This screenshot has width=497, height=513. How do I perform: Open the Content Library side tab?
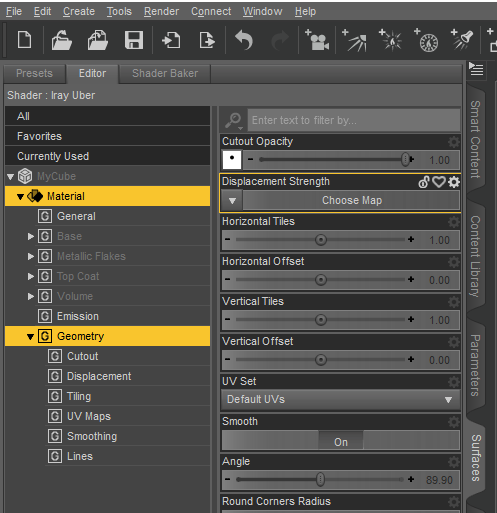[x=475, y=256]
